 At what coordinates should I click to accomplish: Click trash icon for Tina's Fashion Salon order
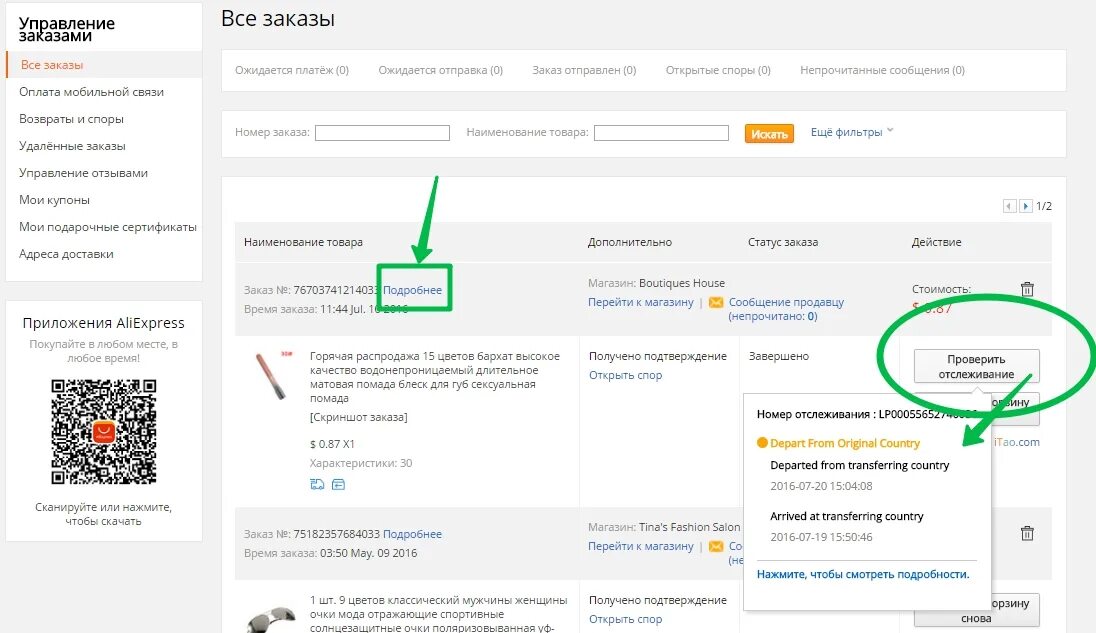click(1027, 533)
